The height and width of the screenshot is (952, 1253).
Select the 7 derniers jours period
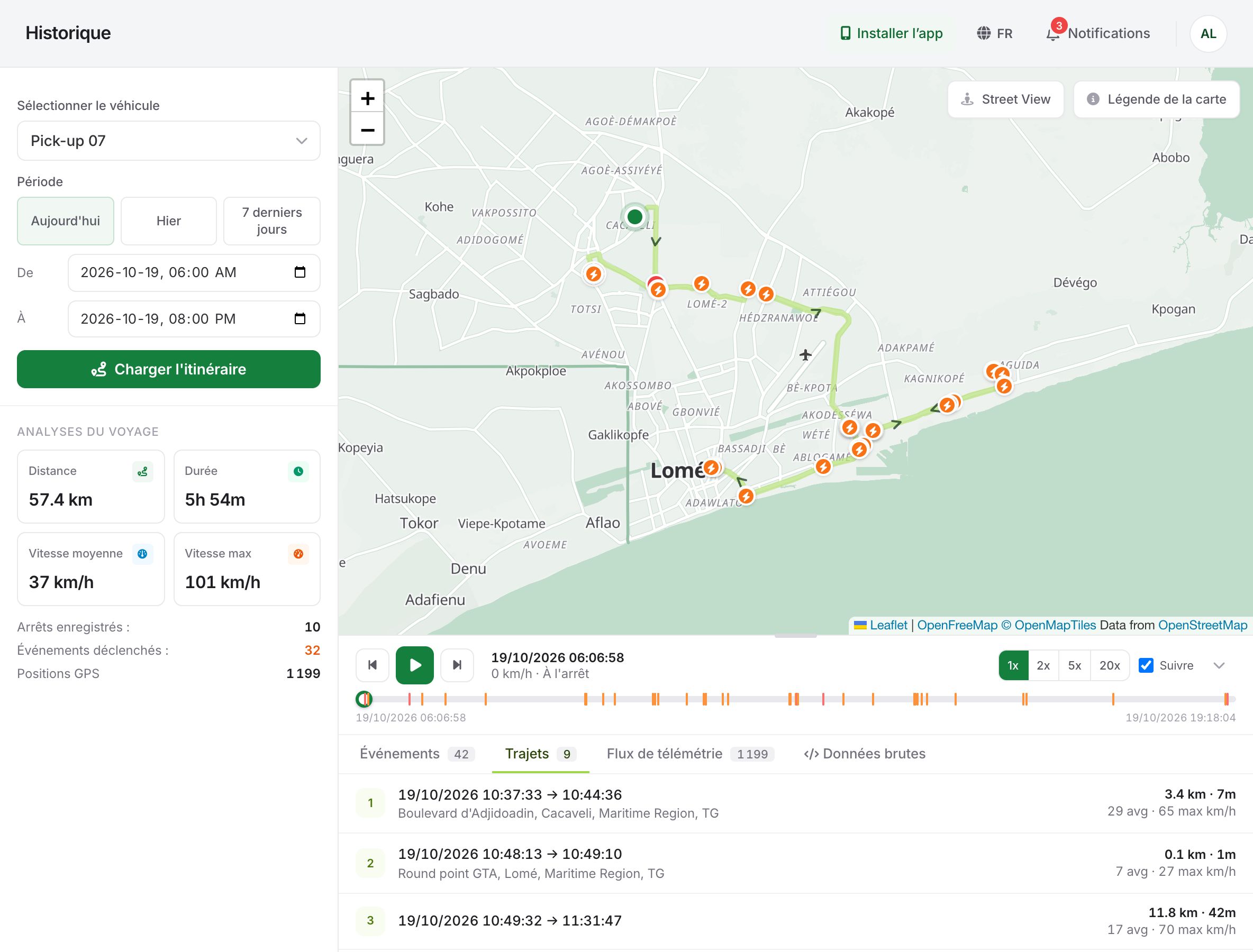tap(271, 221)
